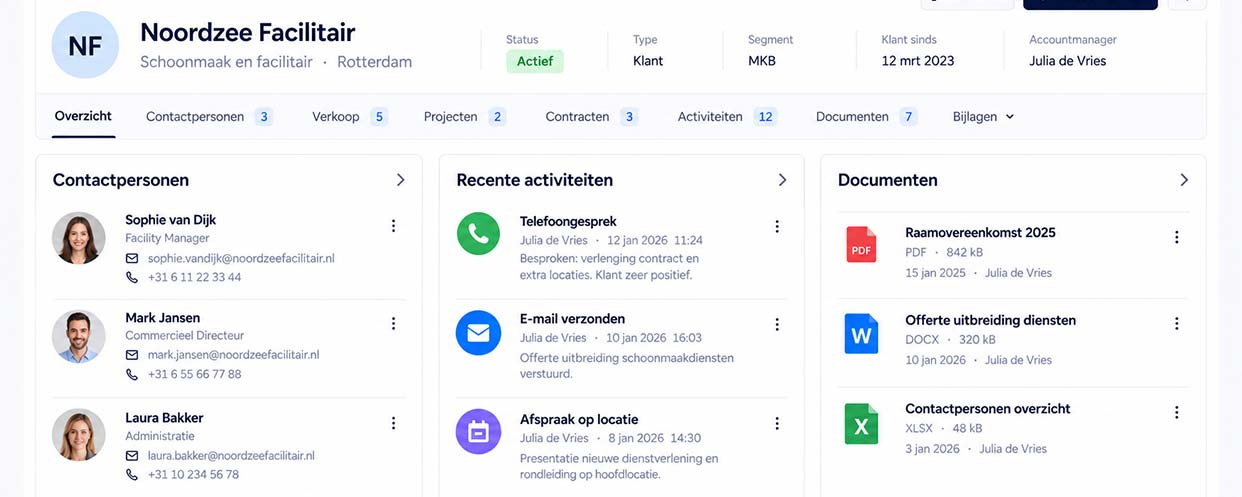
Task: Click the green Excel spreadsheet icon
Action: 861,423
